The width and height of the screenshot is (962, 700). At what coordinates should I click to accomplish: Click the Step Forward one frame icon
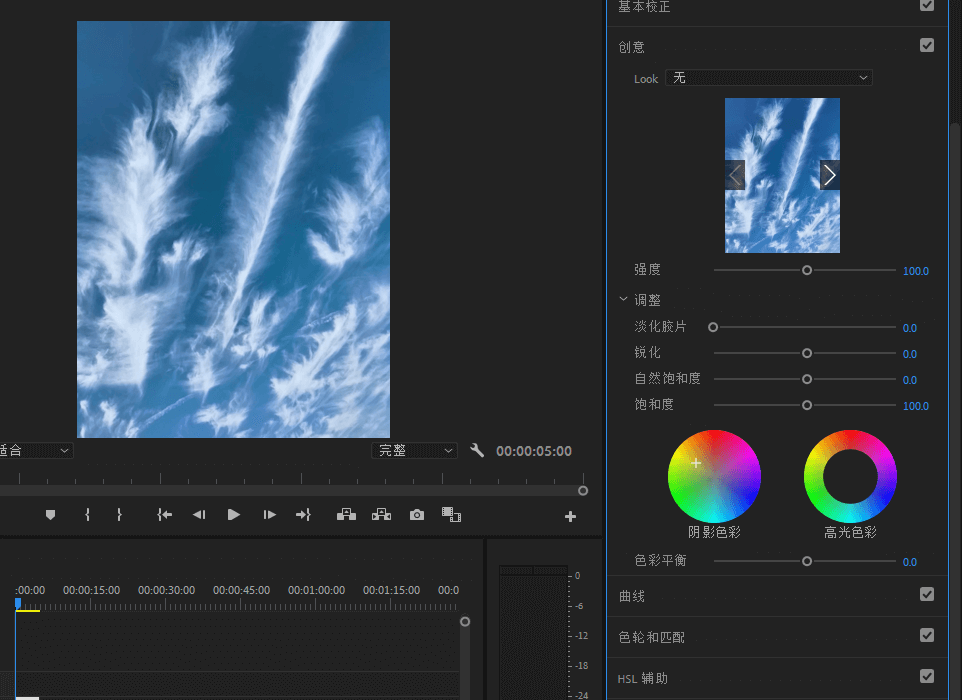coord(268,514)
